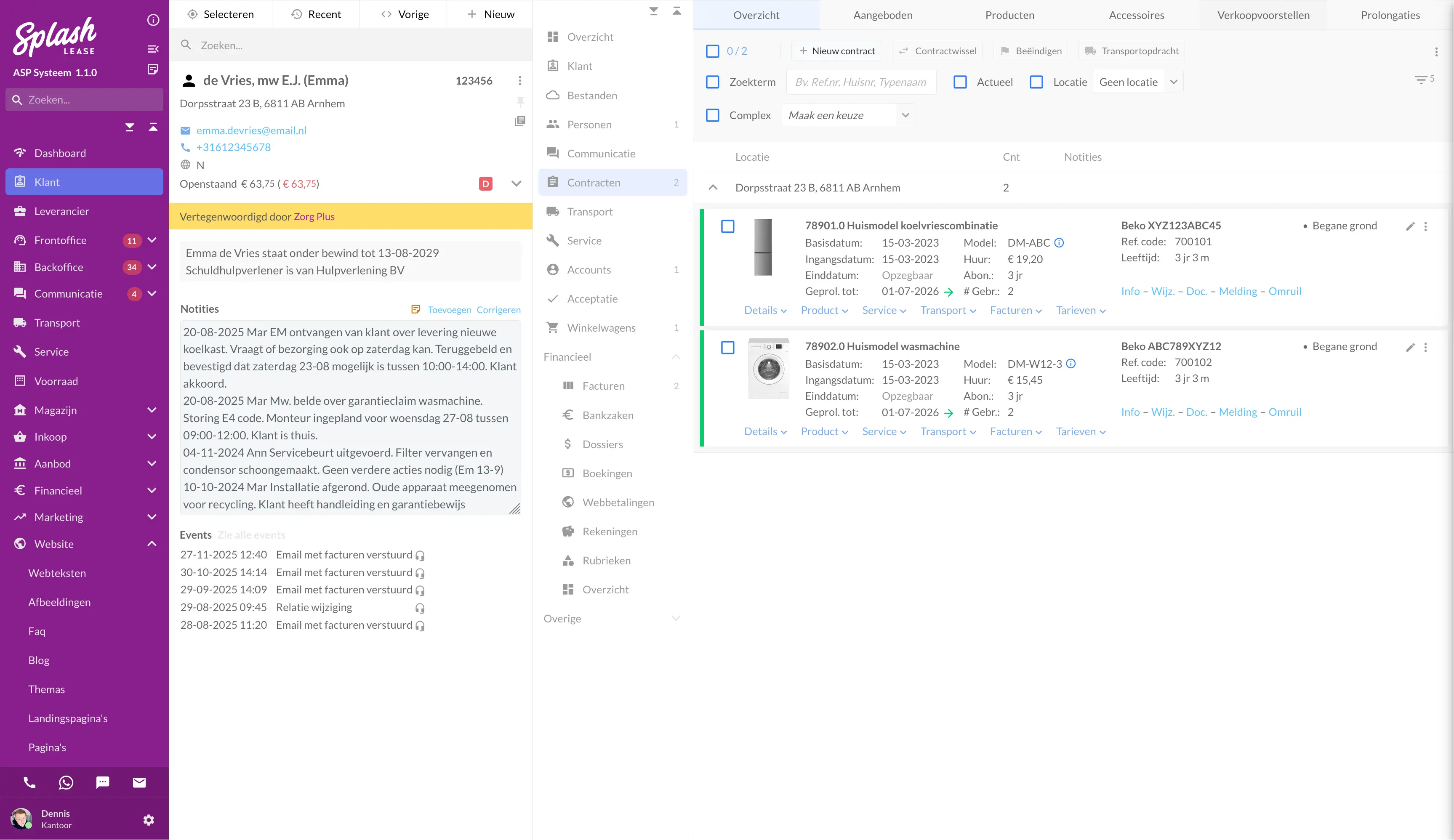Collapse the Dorpsstraat 23 B location group
The height and width of the screenshot is (840, 1454).
pyautogui.click(x=714, y=188)
